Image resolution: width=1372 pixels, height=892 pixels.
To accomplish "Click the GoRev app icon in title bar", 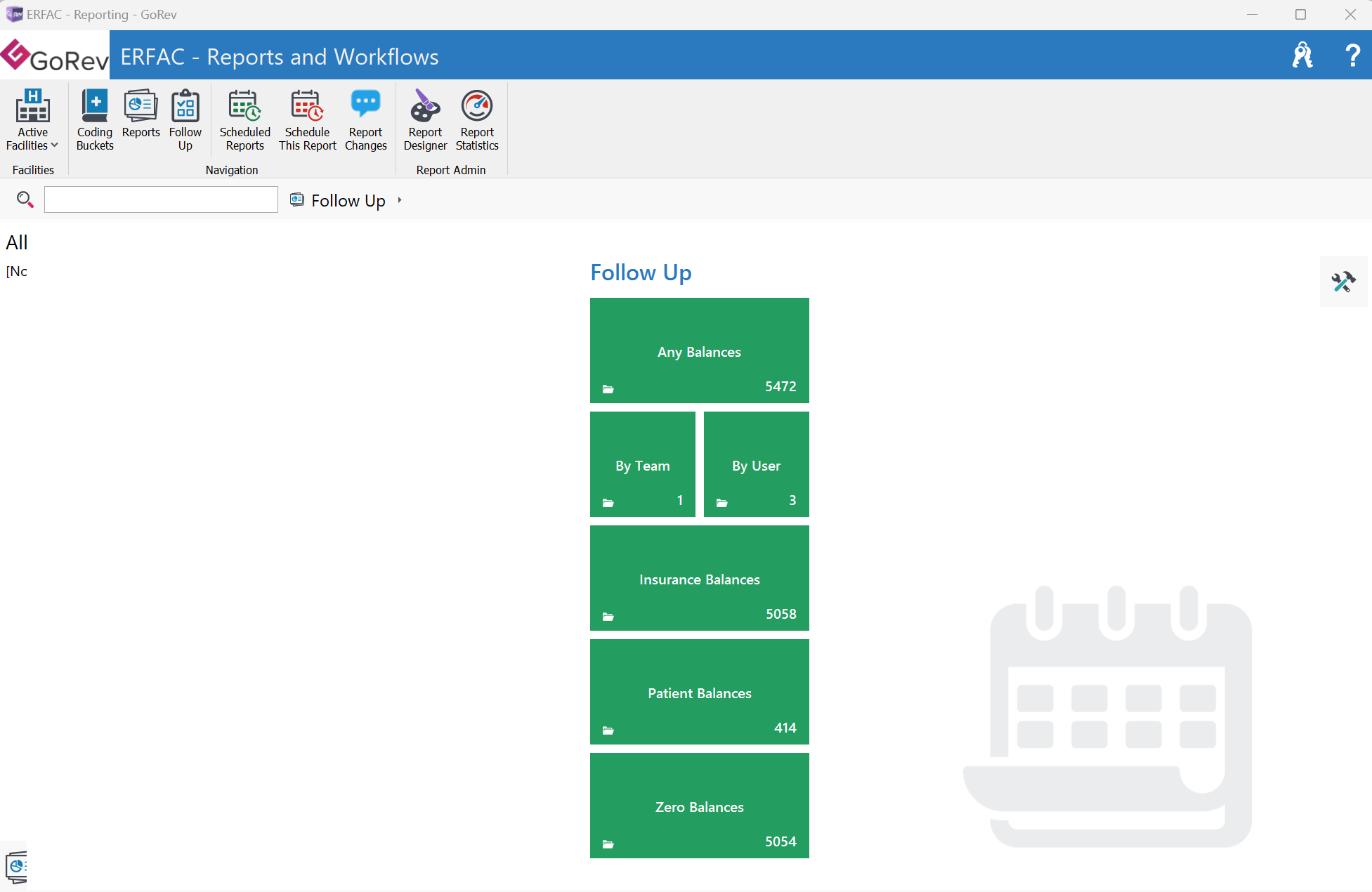I will coord(14,14).
